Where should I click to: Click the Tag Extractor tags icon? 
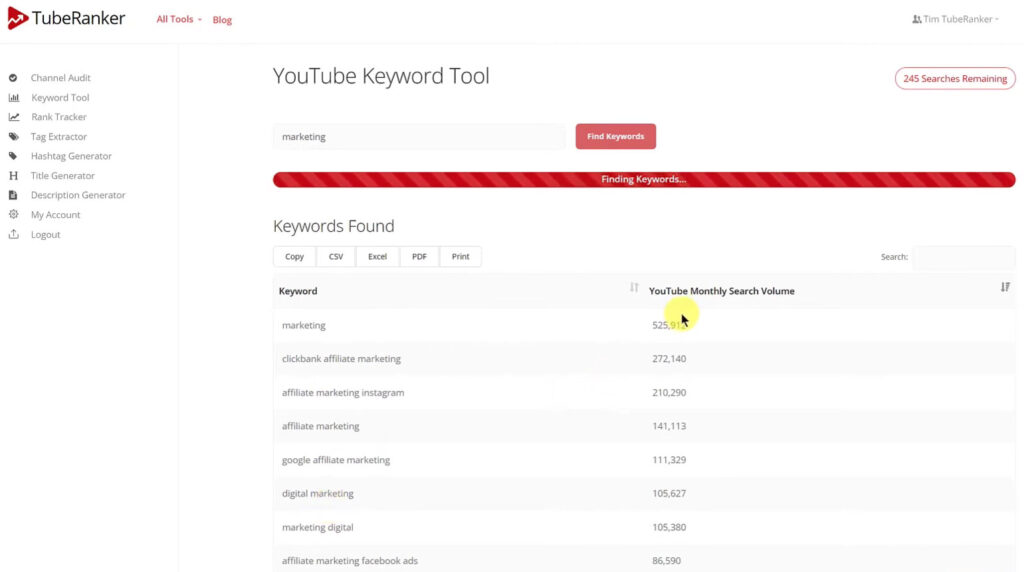tap(14, 136)
